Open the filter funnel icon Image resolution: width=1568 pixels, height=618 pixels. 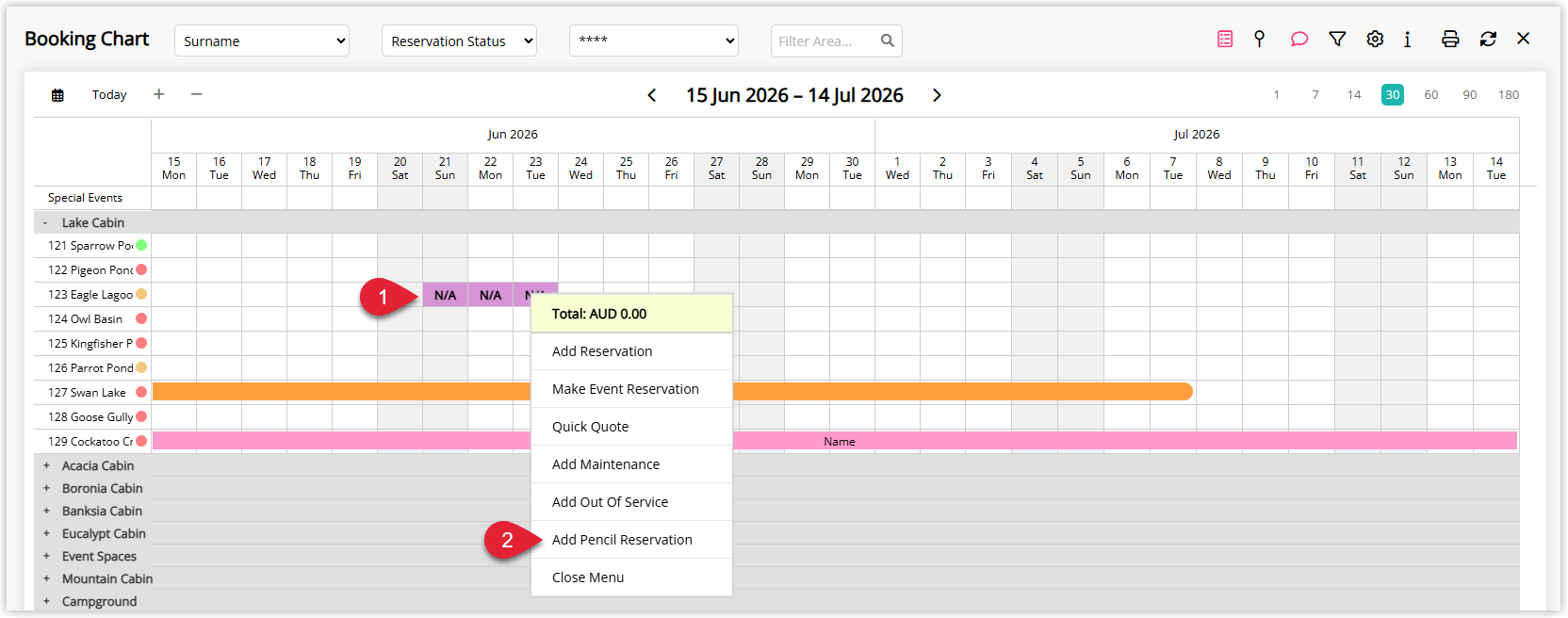[x=1337, y=39]
